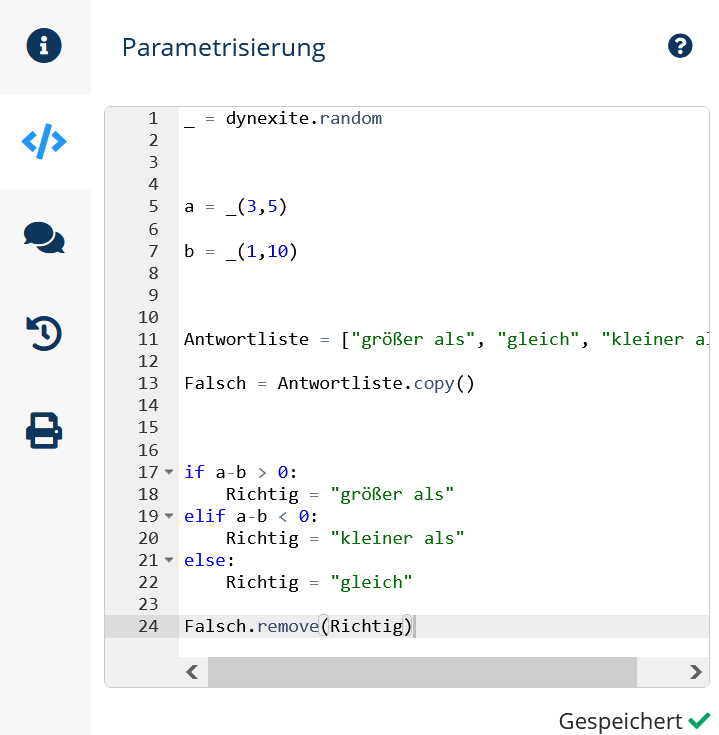719x735 pixels.
Task: Click the "gleich" string on line 11
Action: pyautogui.click(x=539, y=339)
